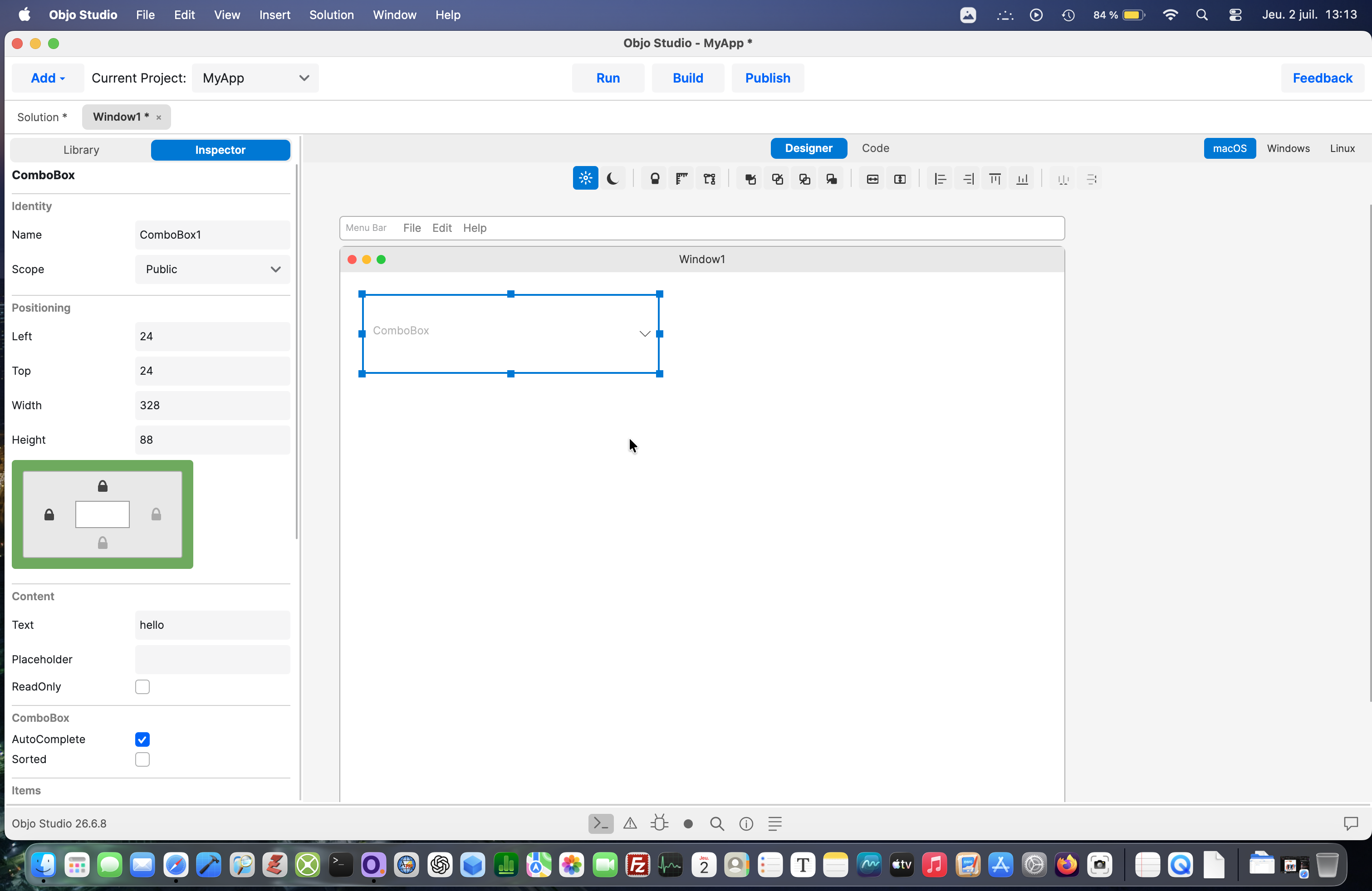The height and width of the screenshot is (891, 1372).
Task: Open the info panel in status bar
Action: [746, 823]
